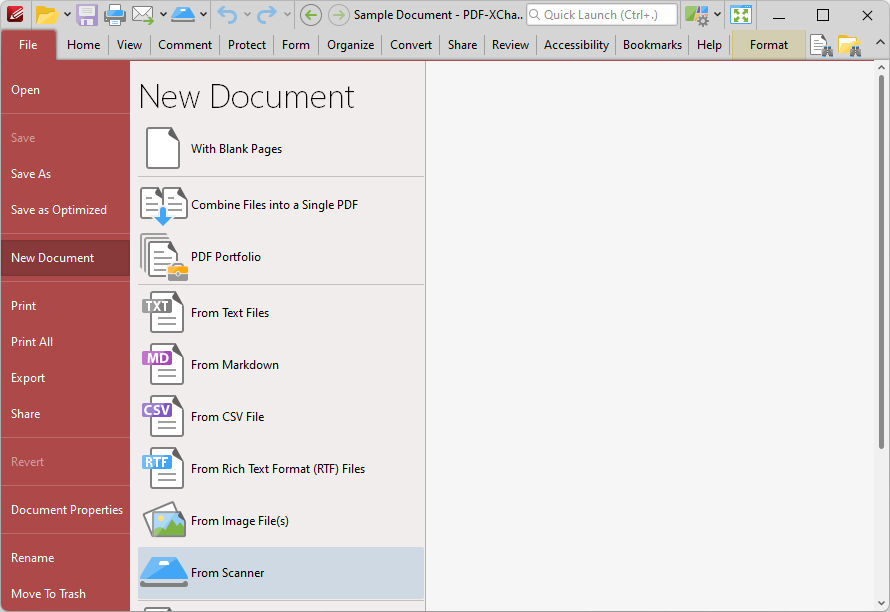Select Move To Trash in the sidebar

65,594
